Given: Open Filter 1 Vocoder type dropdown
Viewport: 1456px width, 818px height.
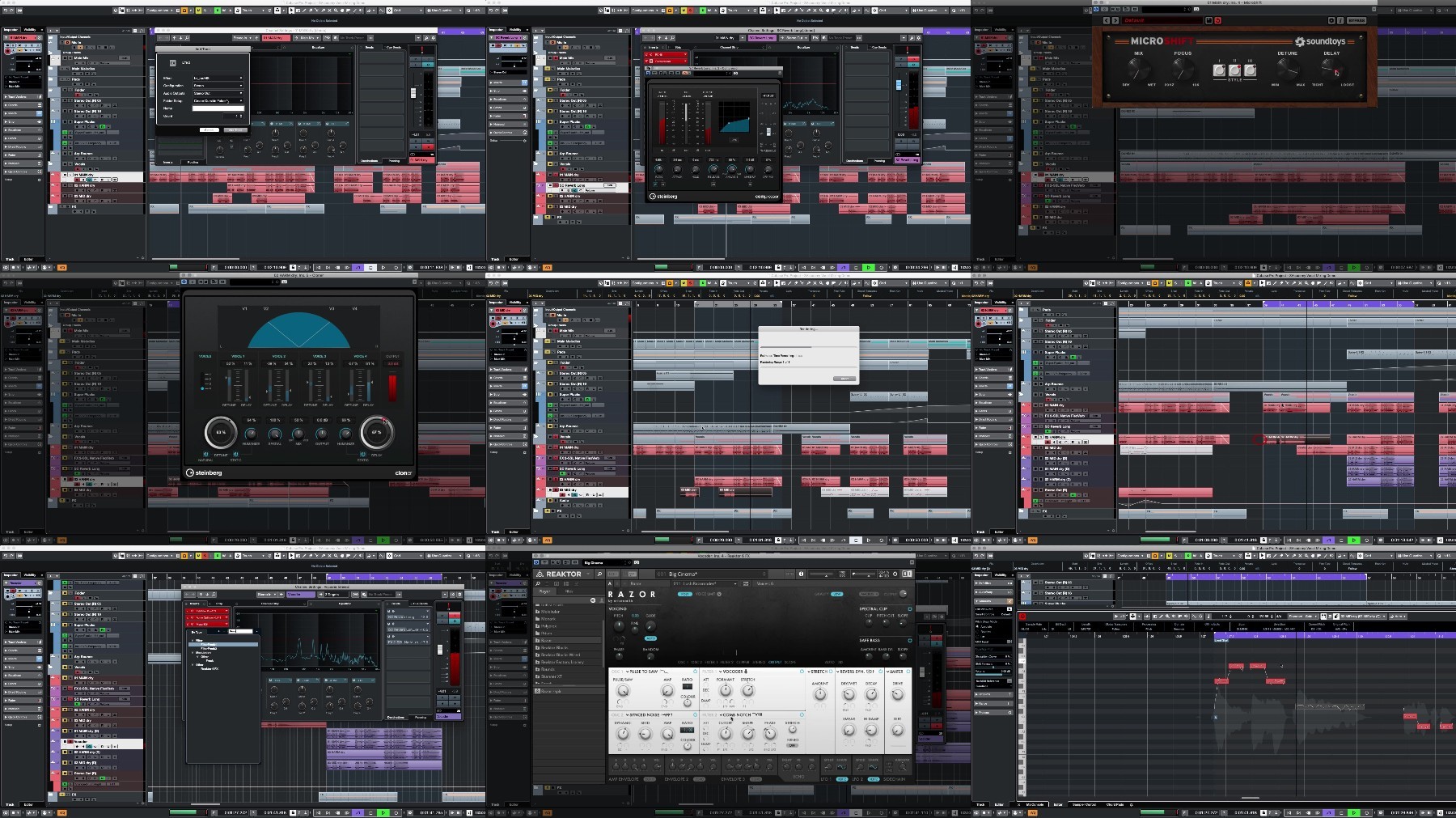Looking at the screenshot, I should coord(732,672).
